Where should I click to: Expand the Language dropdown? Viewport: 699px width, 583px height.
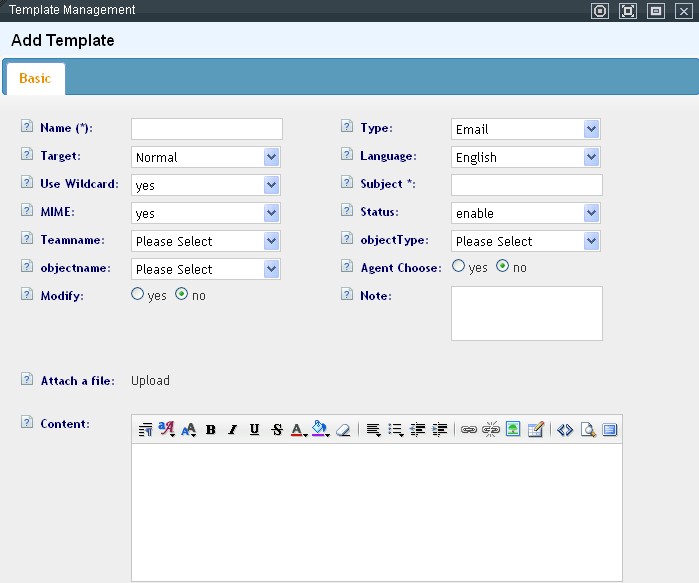pos(526,157)
